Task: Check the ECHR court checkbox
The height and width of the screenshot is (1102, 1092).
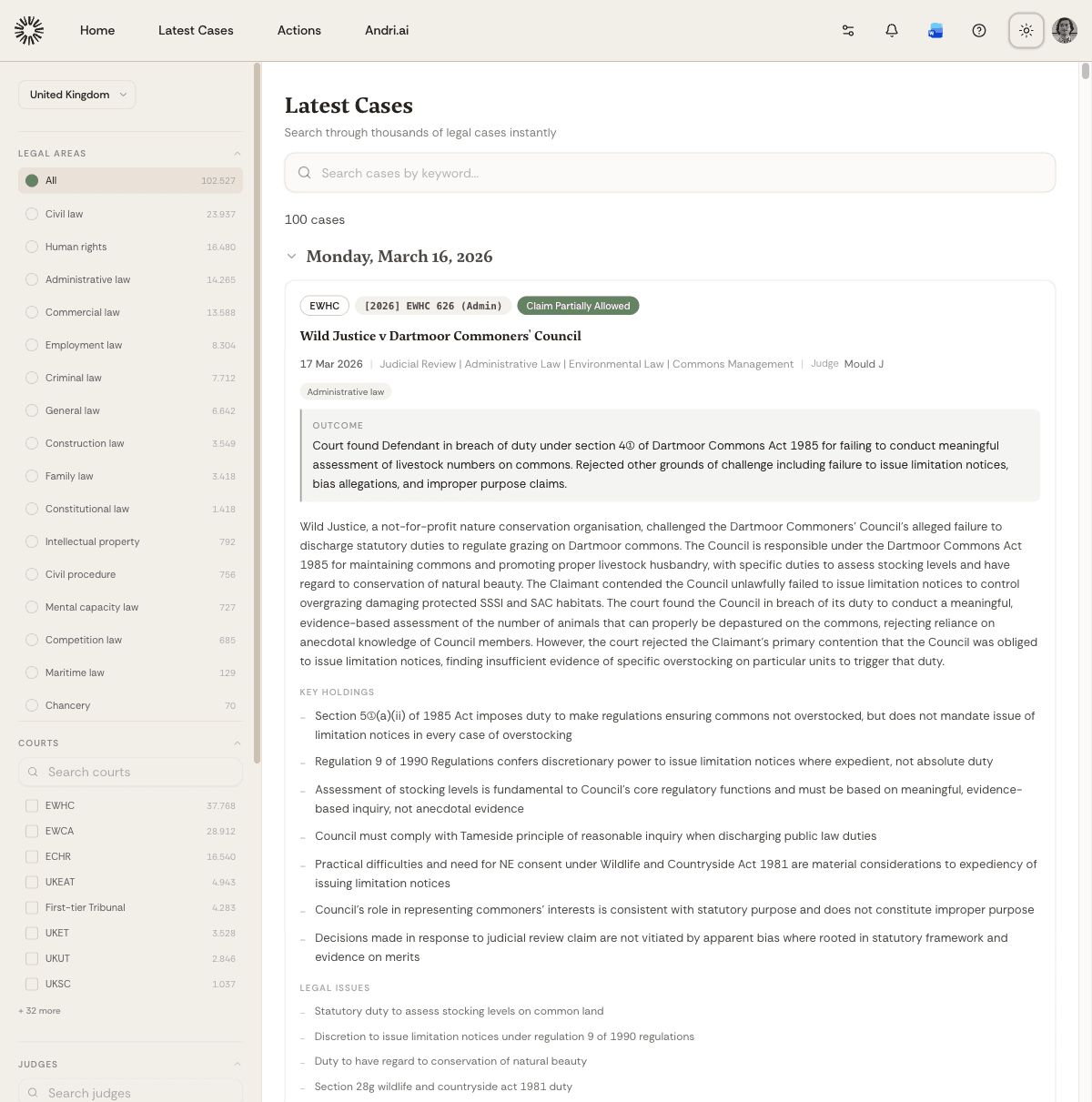Action: pos(32,856)
